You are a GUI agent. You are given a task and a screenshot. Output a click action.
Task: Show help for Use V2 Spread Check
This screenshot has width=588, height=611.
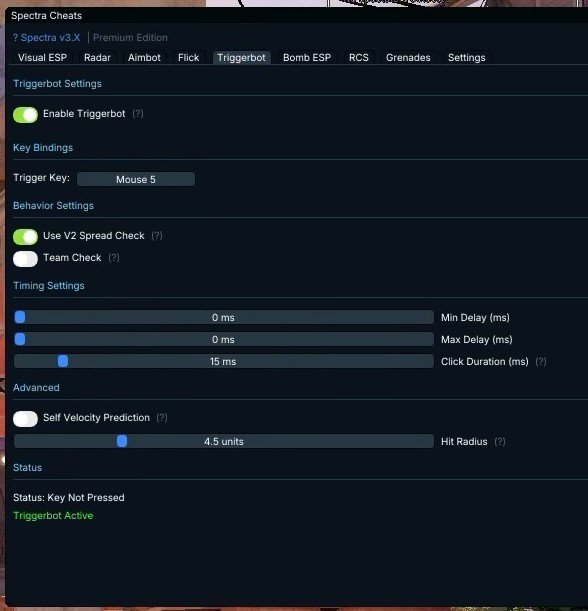[157, 235]
